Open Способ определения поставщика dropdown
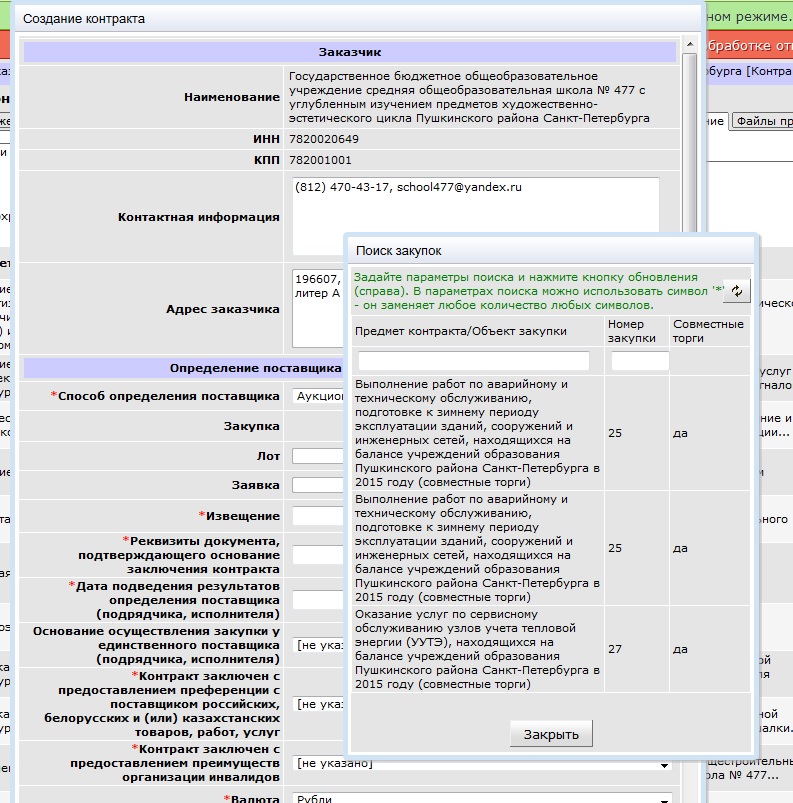Viewport: 793px width, 803px height. (x=319, y=396)
